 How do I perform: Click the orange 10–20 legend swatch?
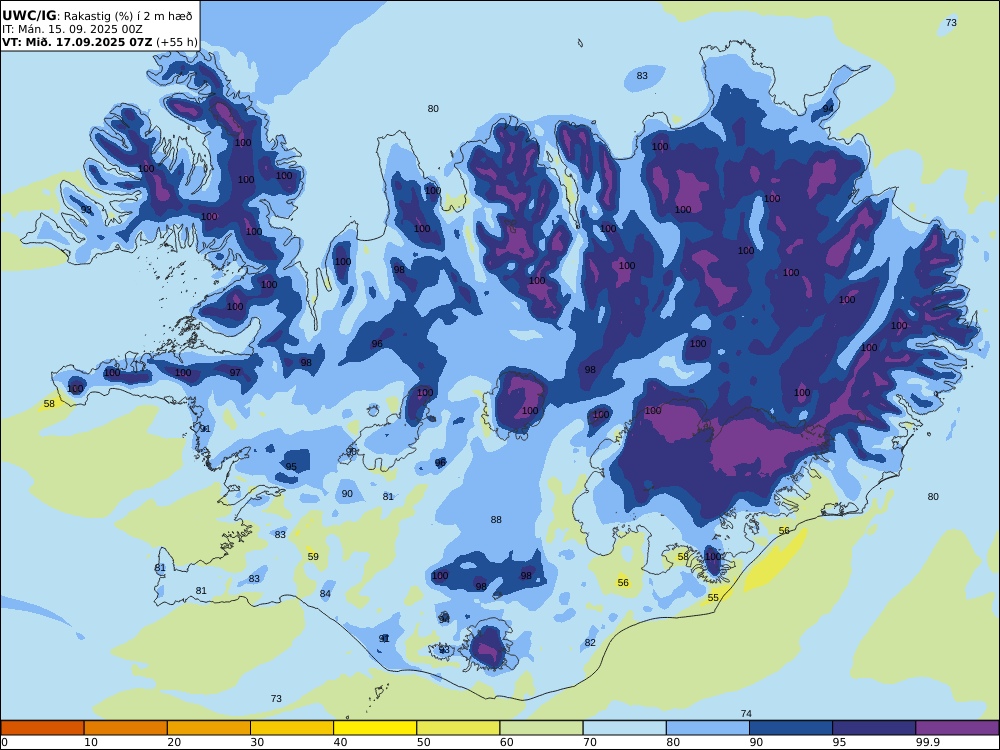pyautogui.click(x=126, y=728)
